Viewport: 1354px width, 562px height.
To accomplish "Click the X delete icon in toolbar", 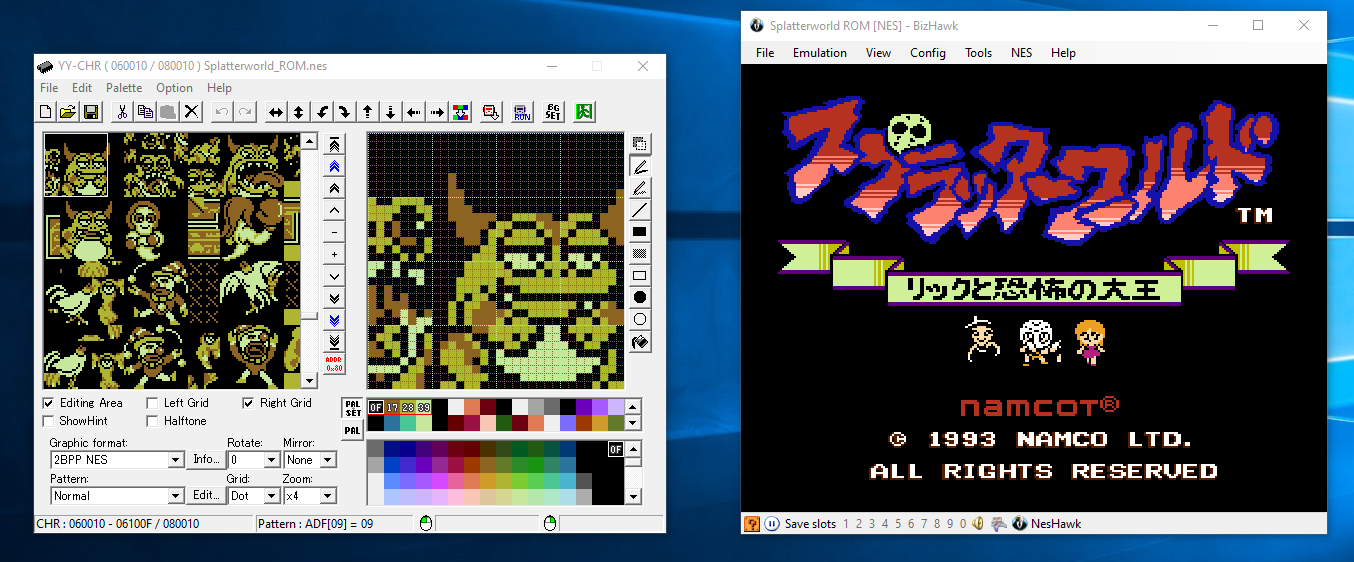I will pos(191,112).
